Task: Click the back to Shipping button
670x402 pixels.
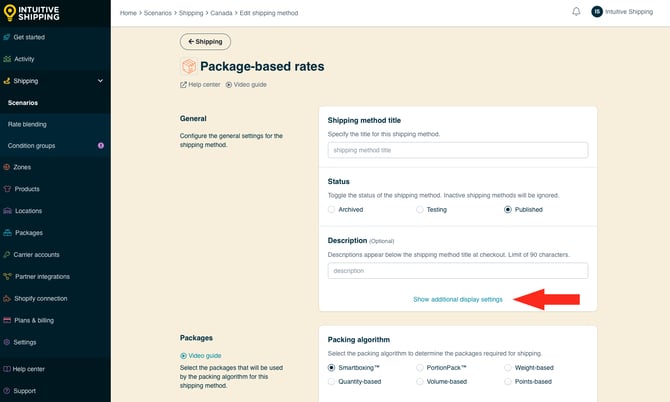Action: [205, 41]
